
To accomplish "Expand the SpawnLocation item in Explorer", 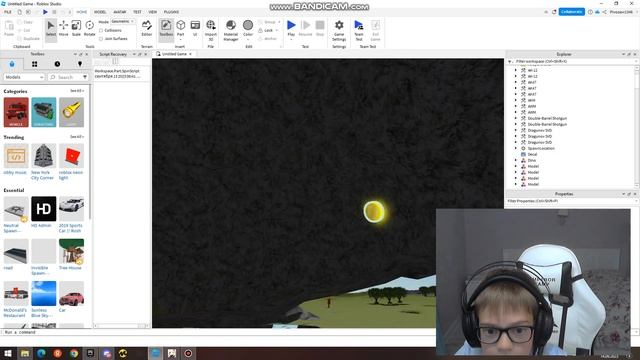I will 516,148.
